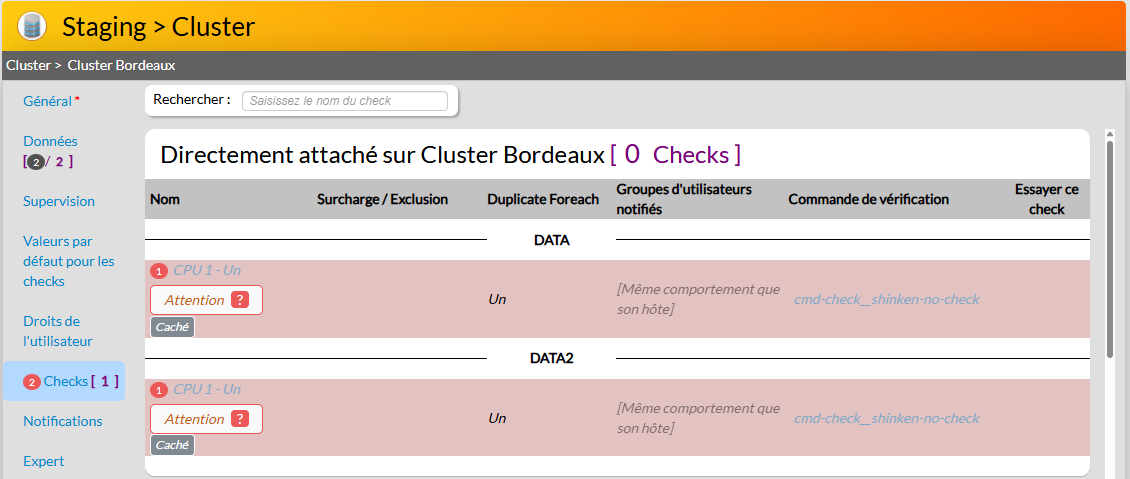This screenshot has height=479, width=1130.
Task: Open the Général tab
Action: [x=47, y=101]
